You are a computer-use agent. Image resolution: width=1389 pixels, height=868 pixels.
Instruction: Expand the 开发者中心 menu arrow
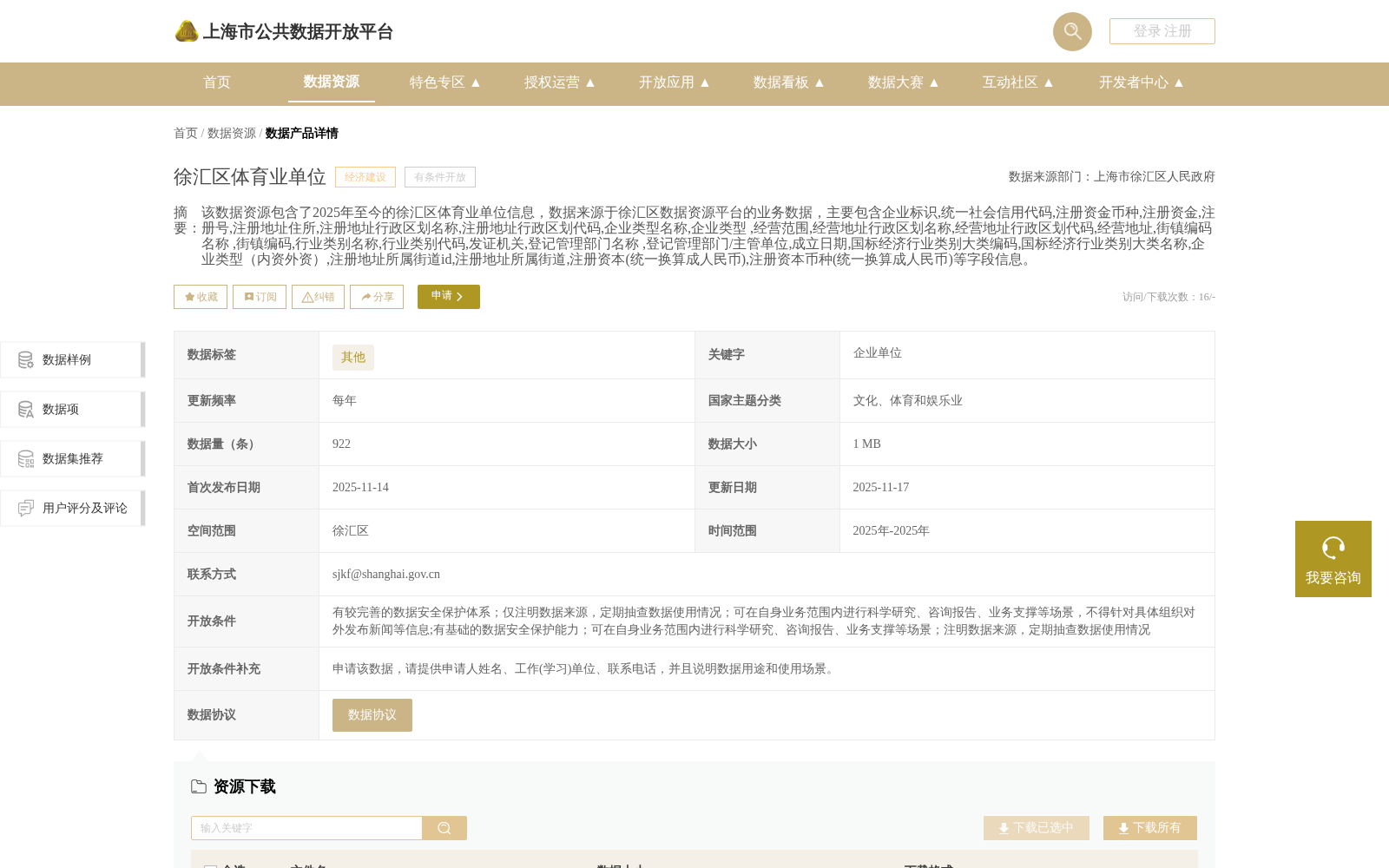(x=1179, y=82)
